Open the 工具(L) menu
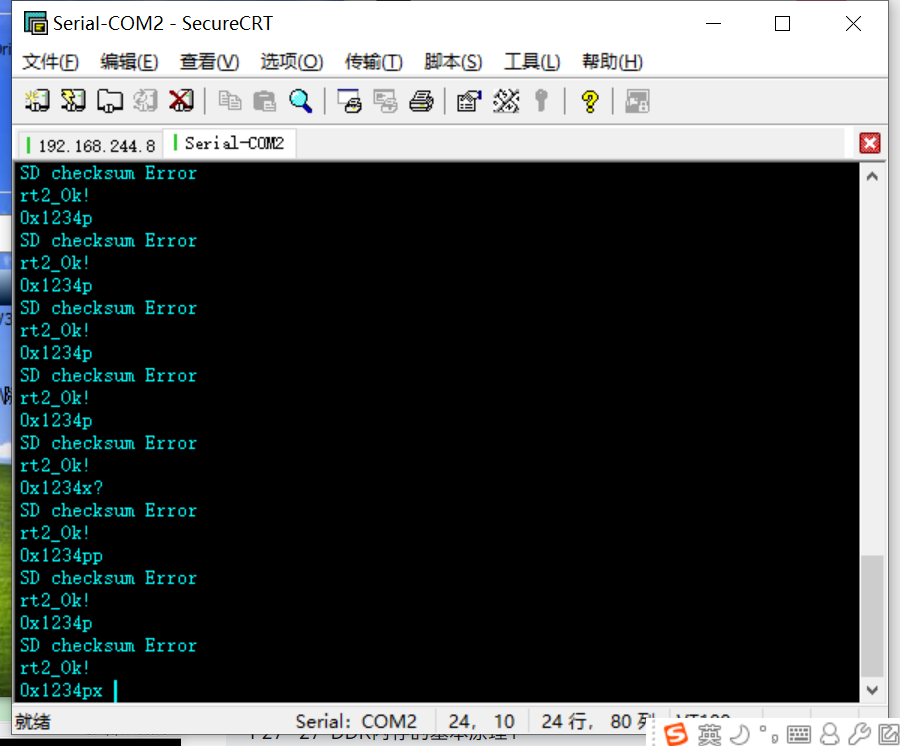The width and height of the screenshot is (900, 746). point(532,61)
